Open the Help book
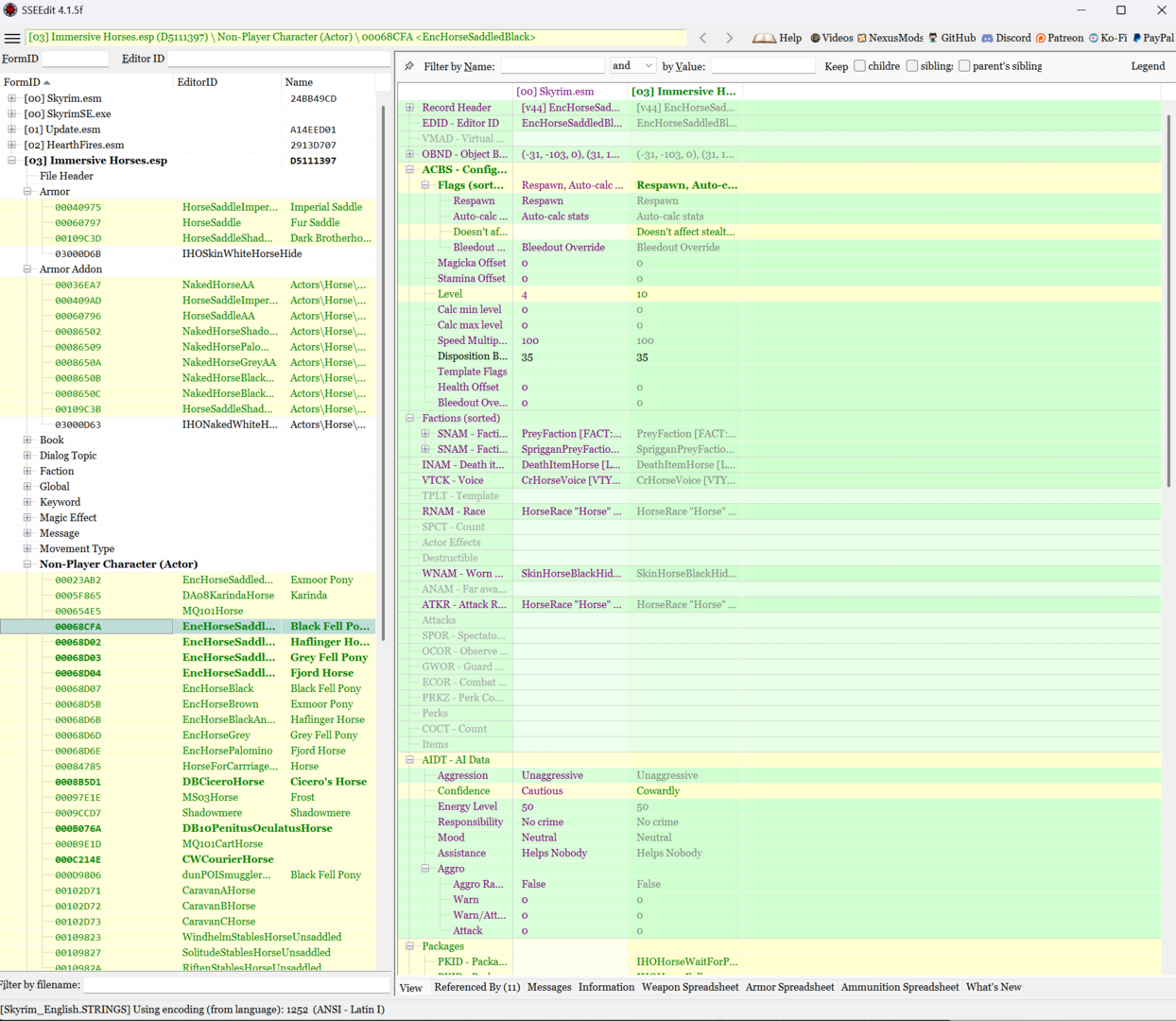The image size is (1176, 1021). 777,38
